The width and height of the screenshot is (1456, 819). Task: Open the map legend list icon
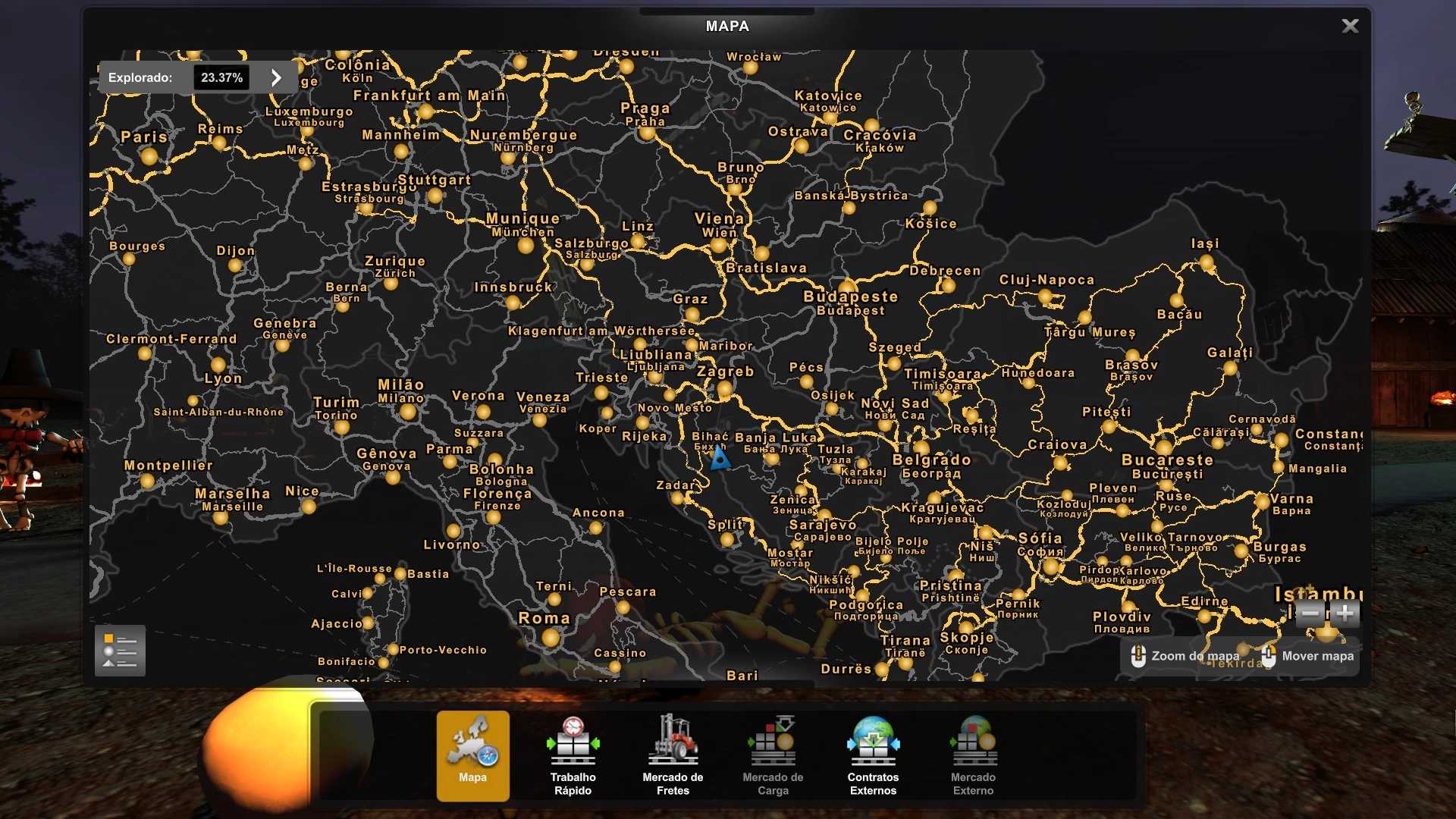tap(120, 651)
